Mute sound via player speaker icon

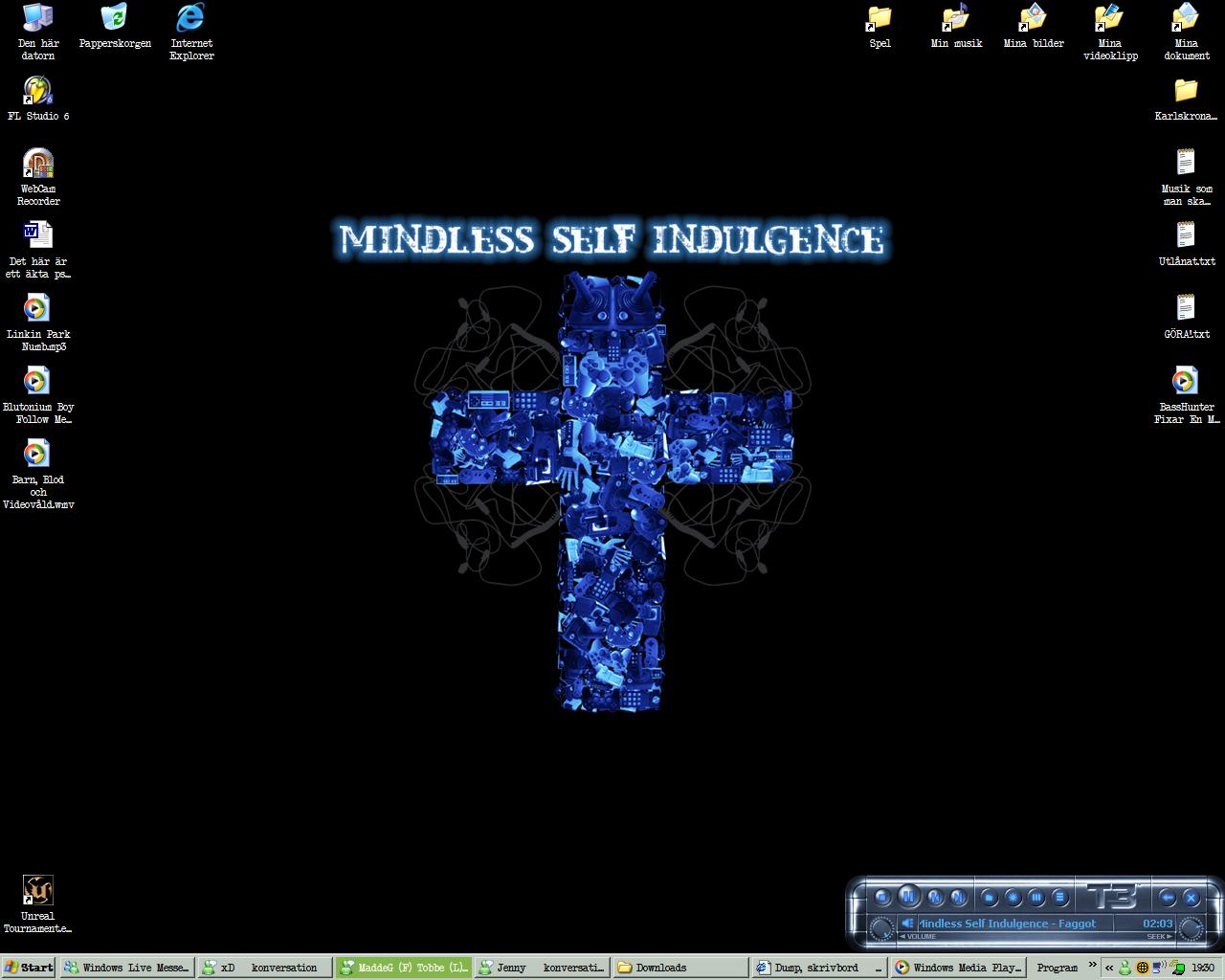tap(906, 924)
